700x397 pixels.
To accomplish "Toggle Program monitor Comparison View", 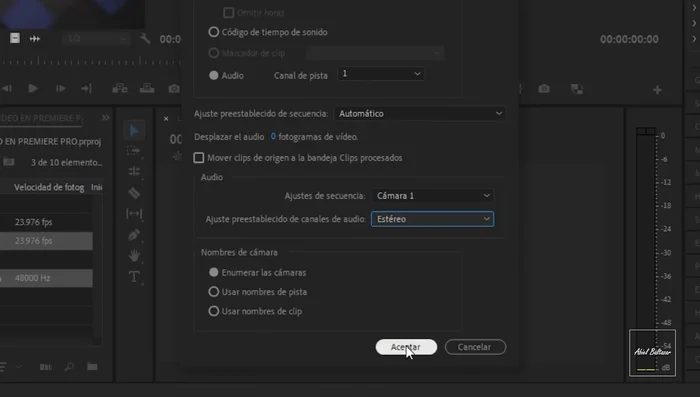I will click(x=577, y=89).
